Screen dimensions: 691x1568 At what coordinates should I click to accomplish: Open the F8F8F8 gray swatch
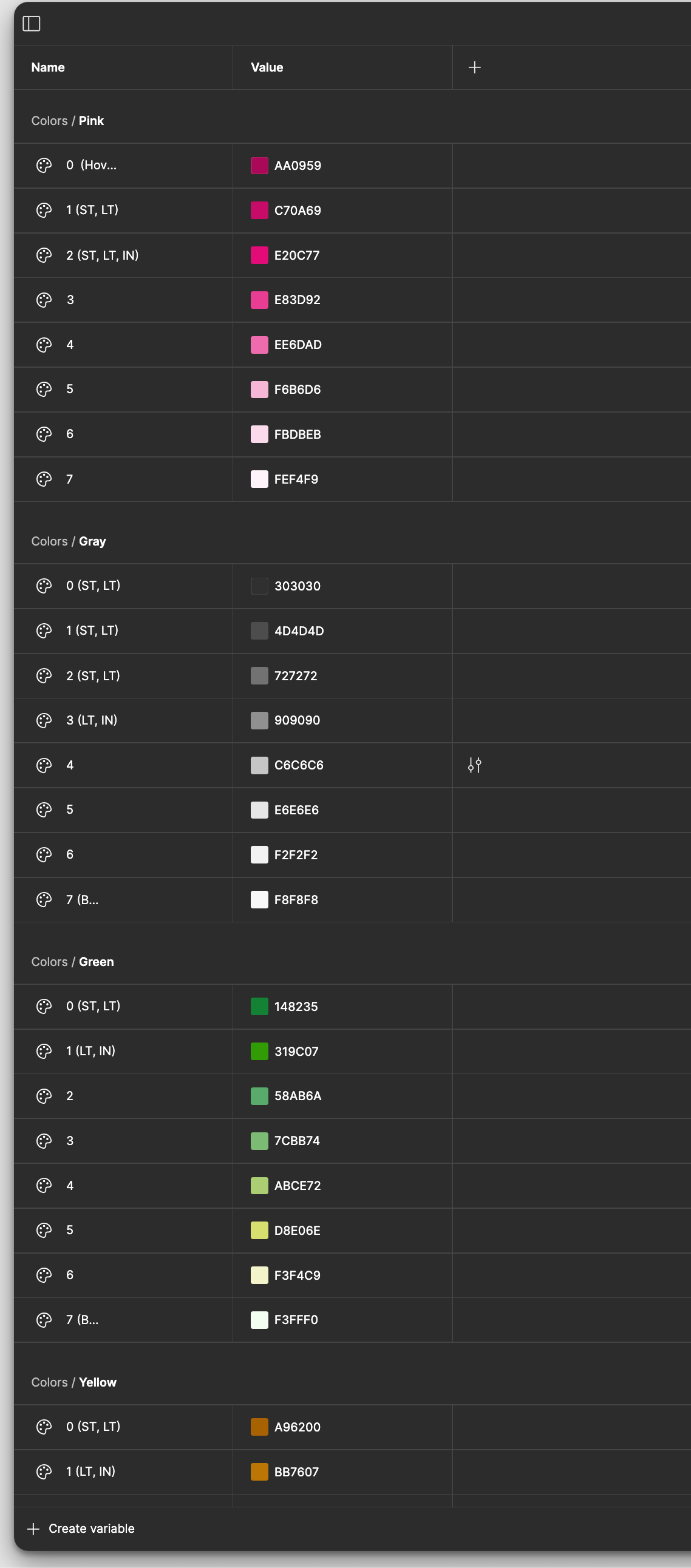tap(260, 900)
